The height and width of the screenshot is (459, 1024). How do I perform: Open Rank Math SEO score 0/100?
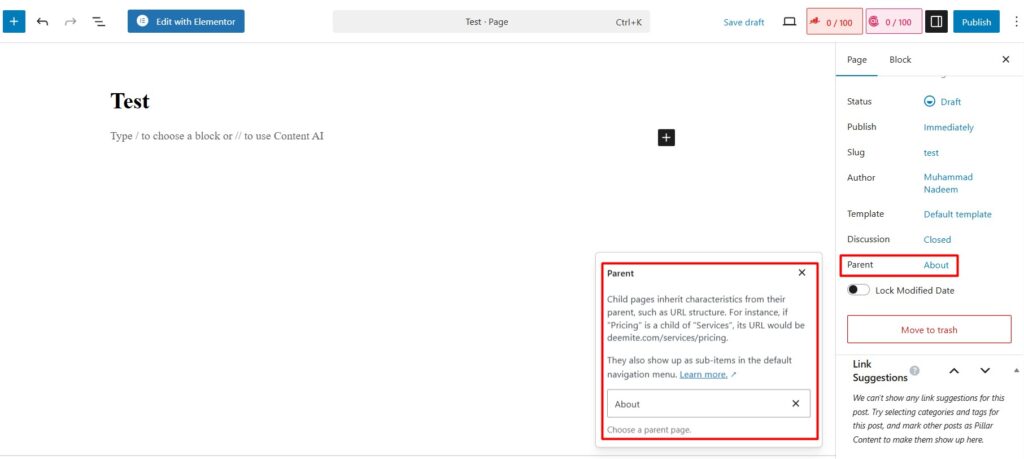[835, 22]
